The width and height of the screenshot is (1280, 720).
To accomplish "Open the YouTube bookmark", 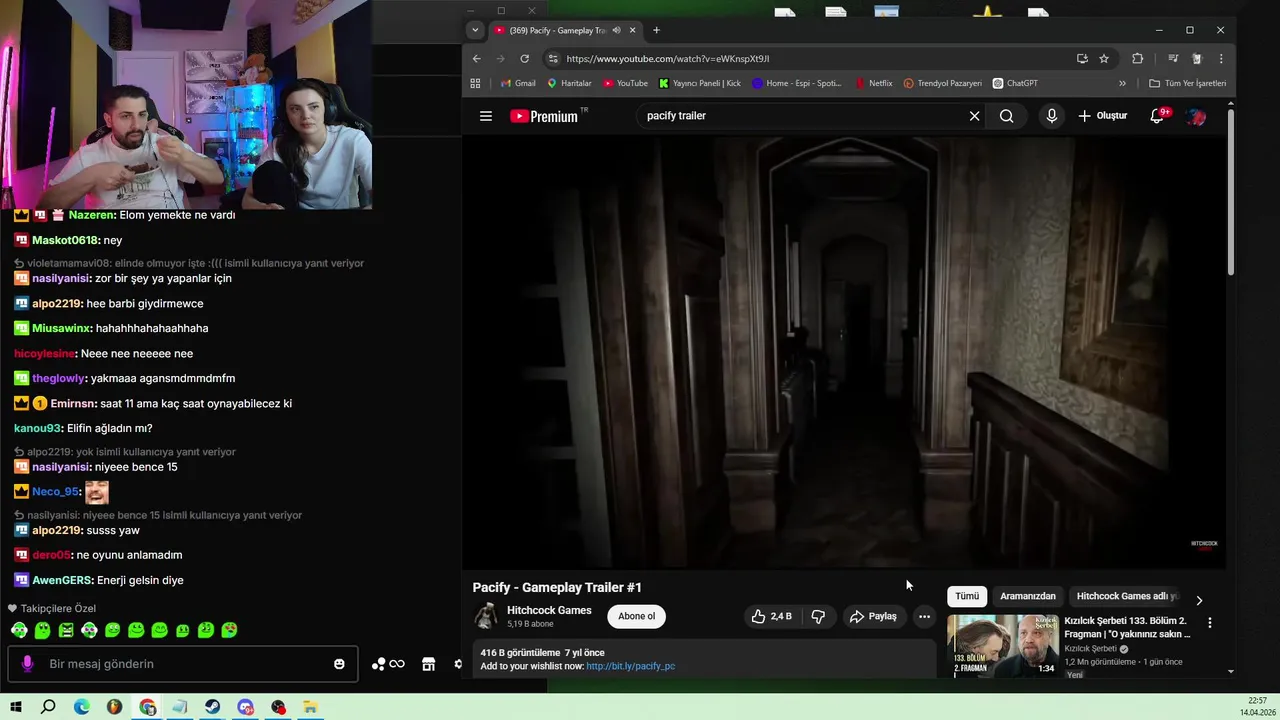I will click(x=625, y=84).
